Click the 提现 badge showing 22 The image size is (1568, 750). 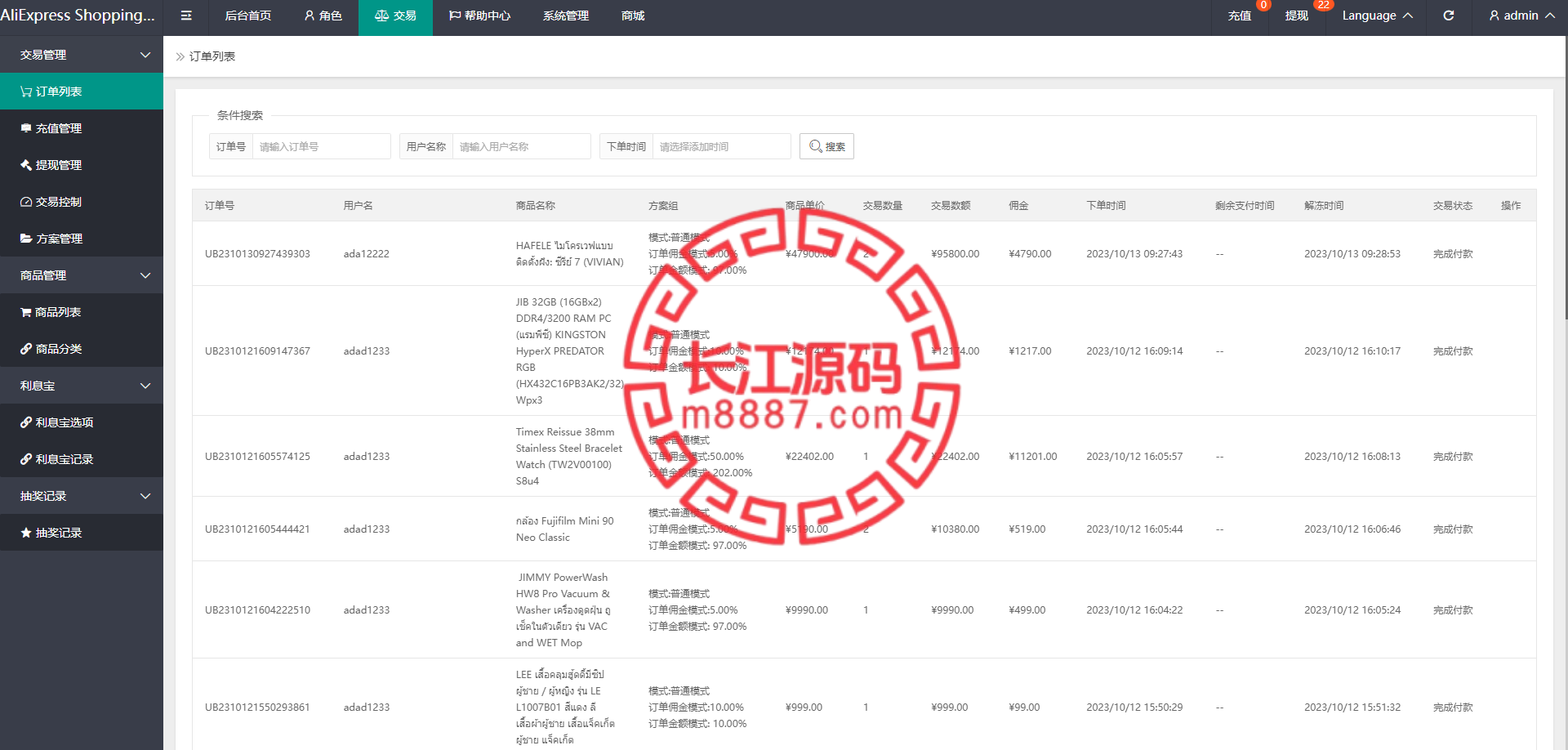point(1323,5)
